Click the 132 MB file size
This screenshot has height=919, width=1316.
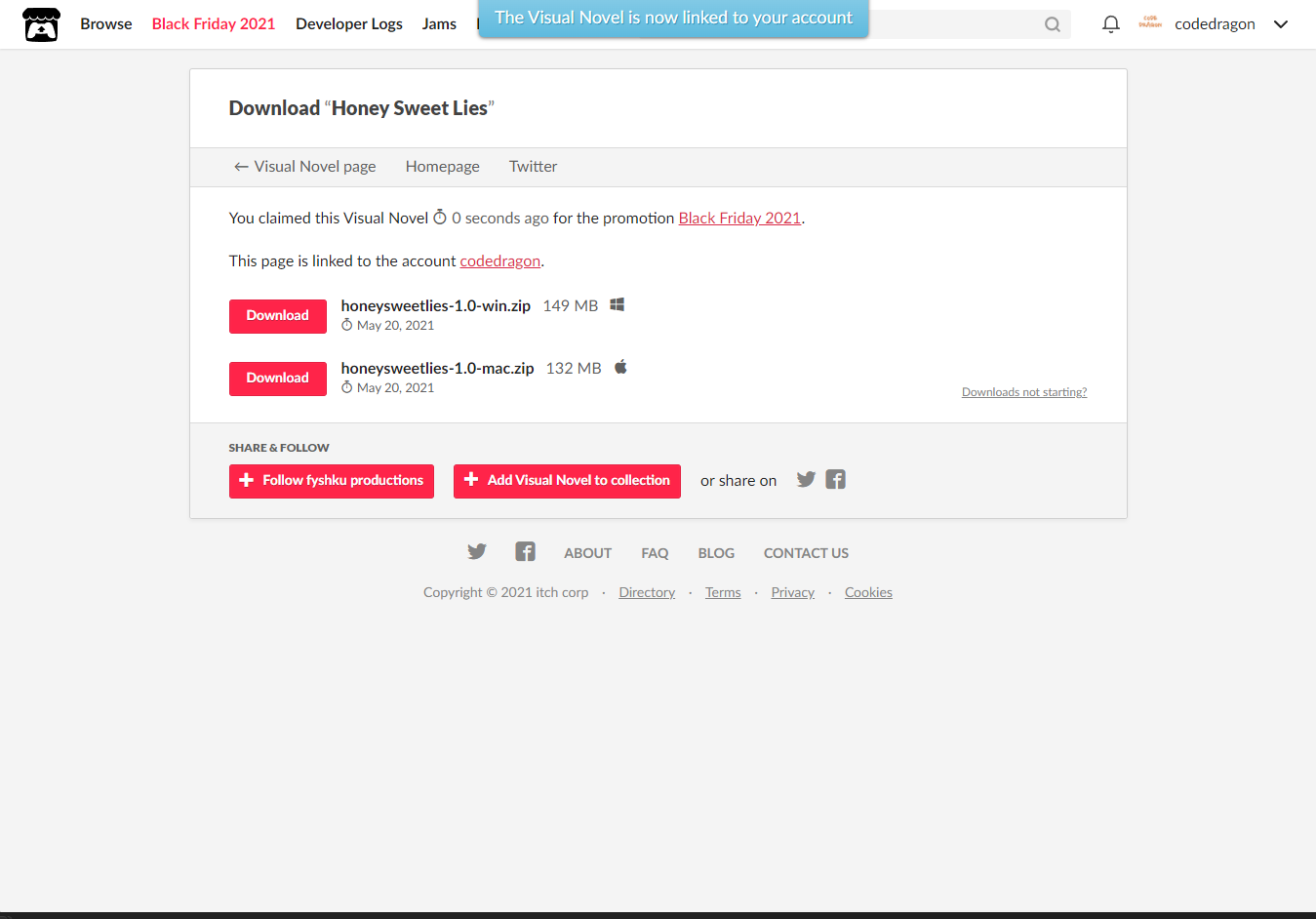(x=574, y=369)
